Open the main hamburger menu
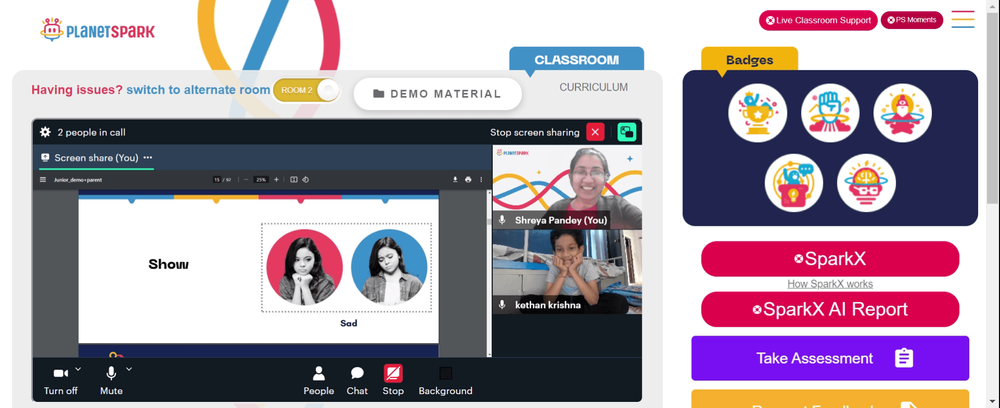This screenshot has height=408, width=1000. coord(963,19)
